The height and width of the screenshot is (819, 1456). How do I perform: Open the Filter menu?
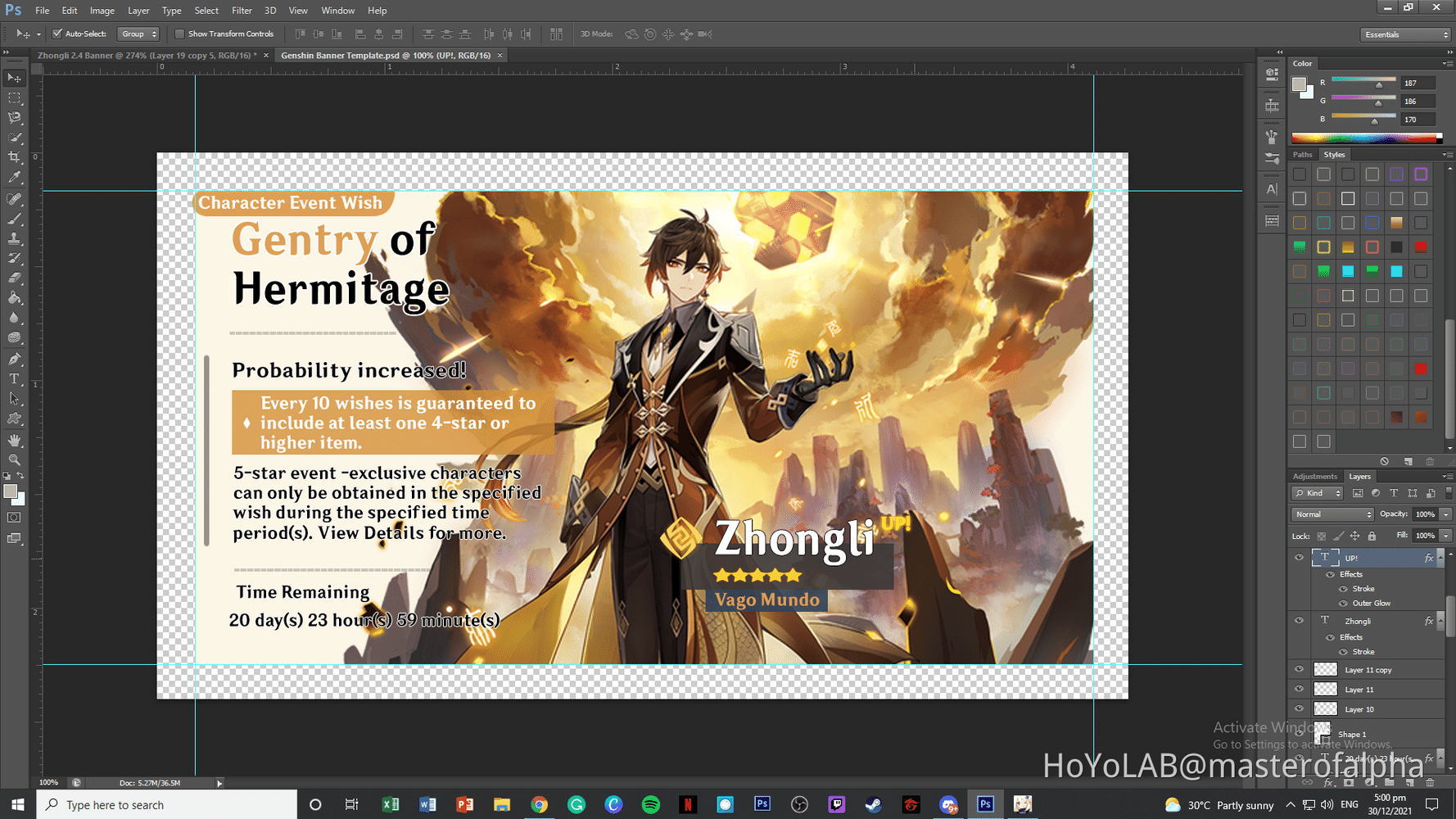(x=242, y=10)
